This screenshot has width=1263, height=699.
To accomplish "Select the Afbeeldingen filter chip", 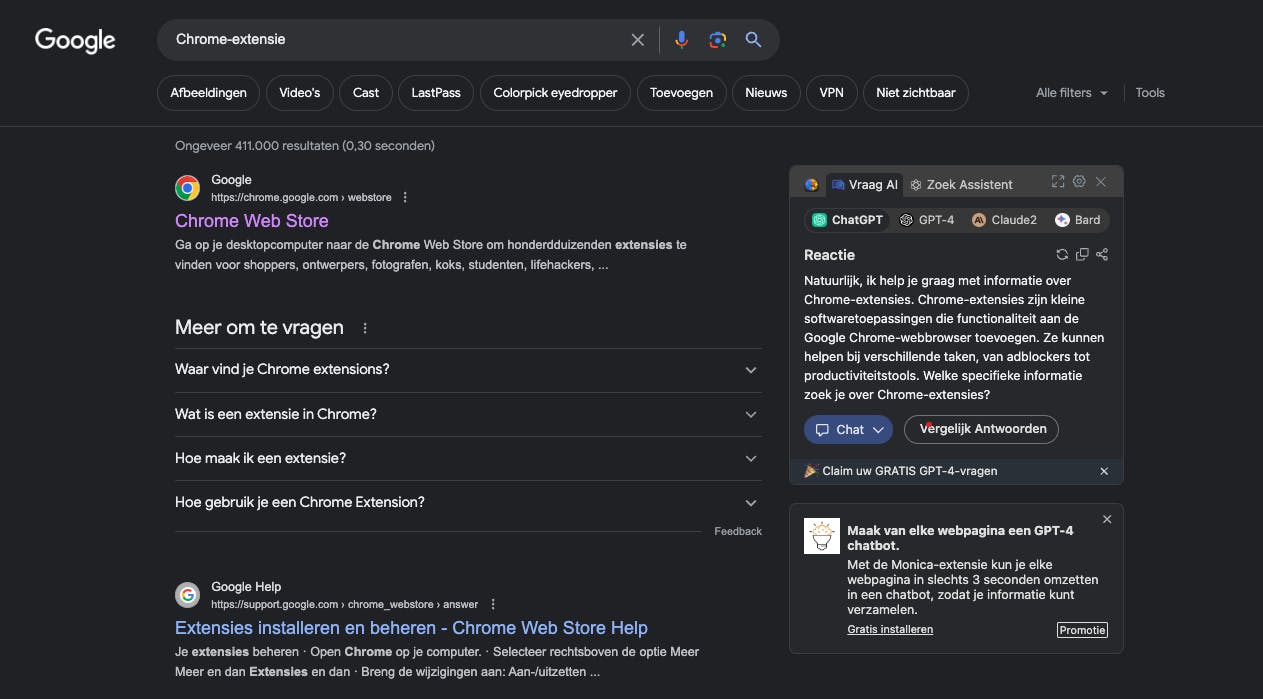I will tap(208, 93).
